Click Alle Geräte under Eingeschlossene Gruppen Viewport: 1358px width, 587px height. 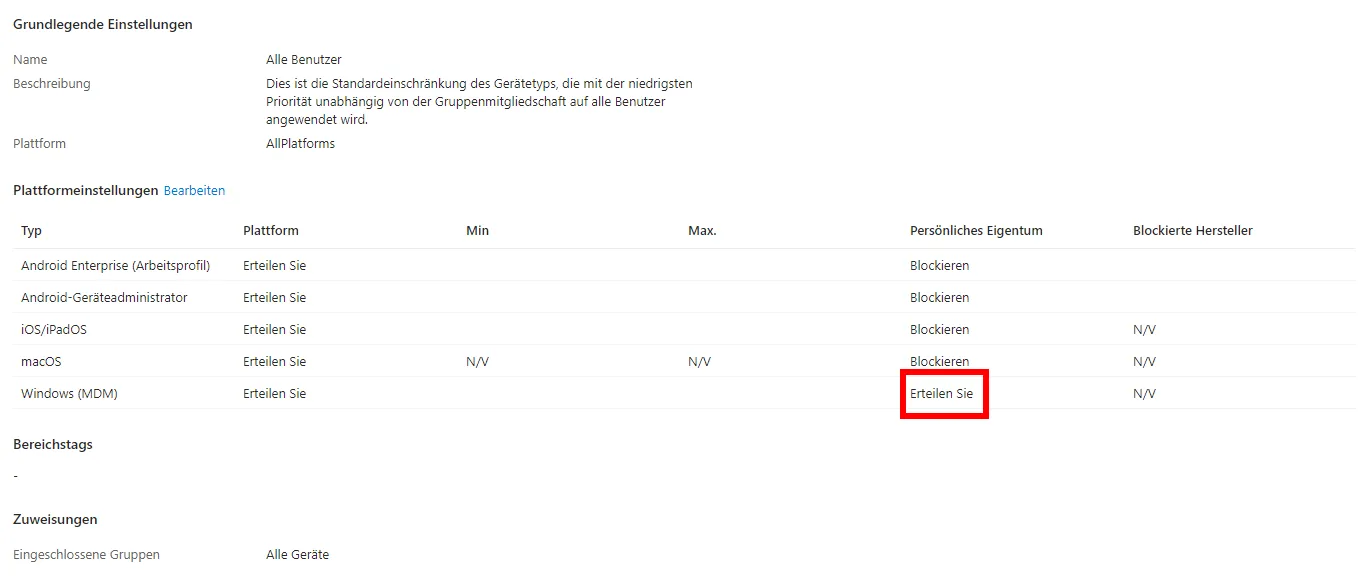click(297, 555)
